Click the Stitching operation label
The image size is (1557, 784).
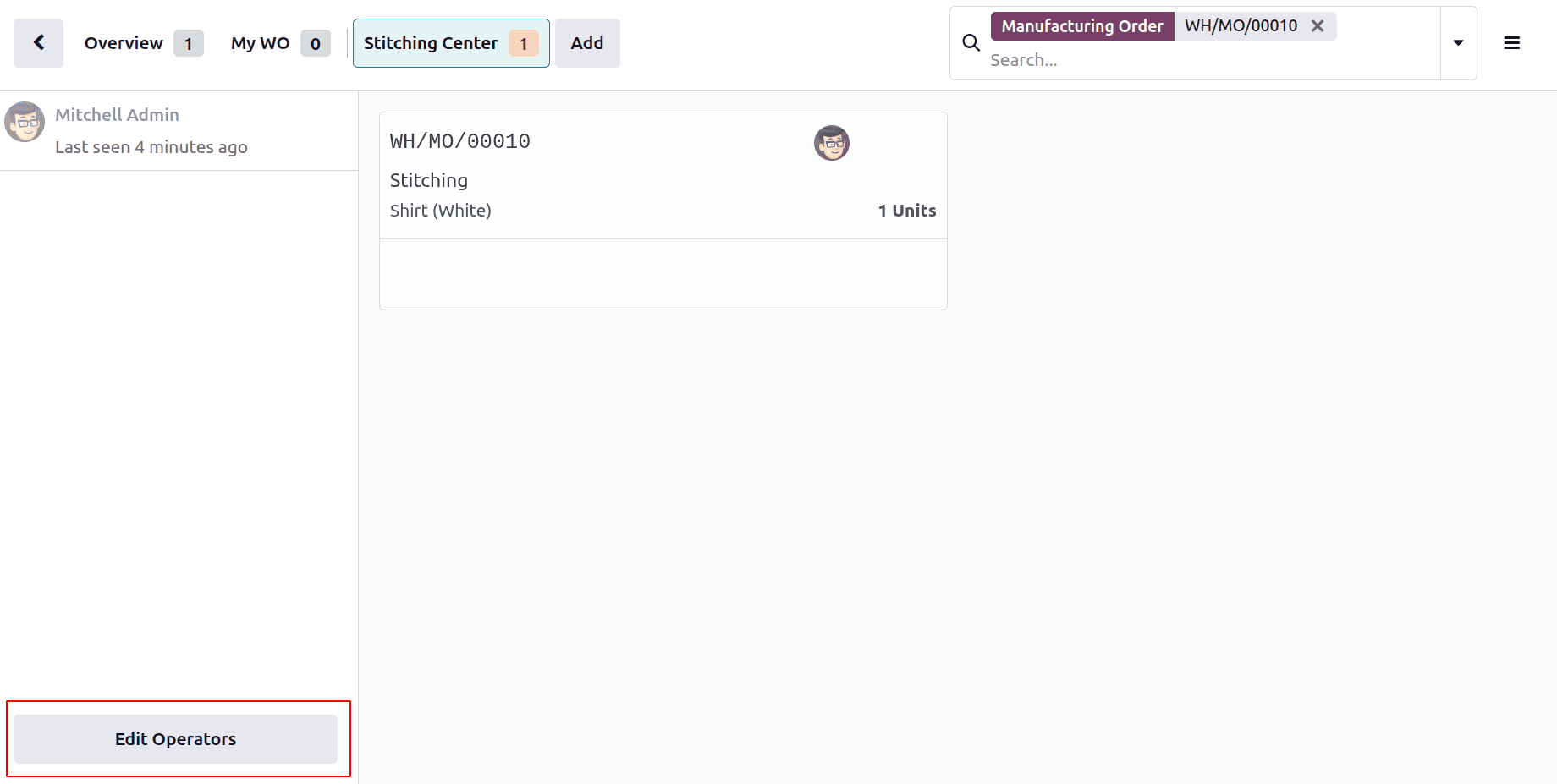[x=429, y=180]
